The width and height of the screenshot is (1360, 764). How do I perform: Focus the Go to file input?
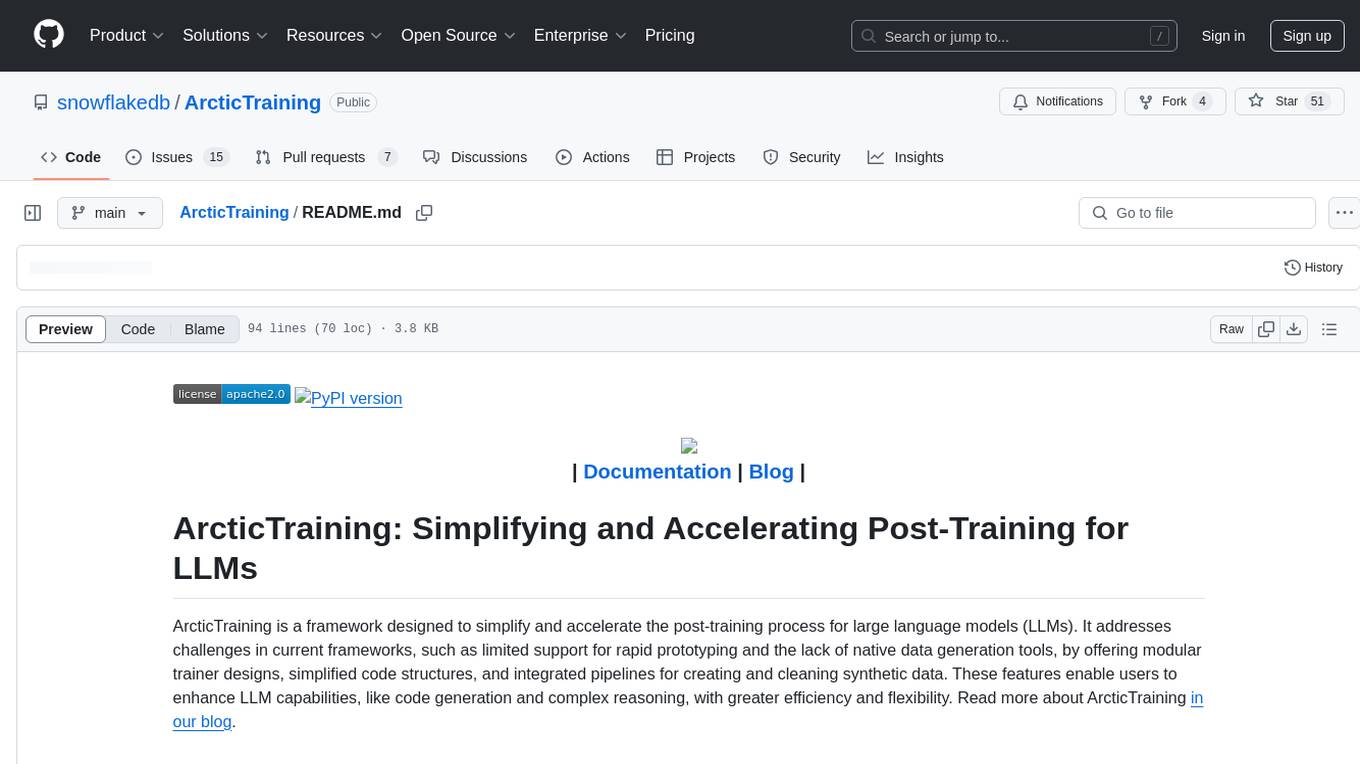coord(1197,213)
